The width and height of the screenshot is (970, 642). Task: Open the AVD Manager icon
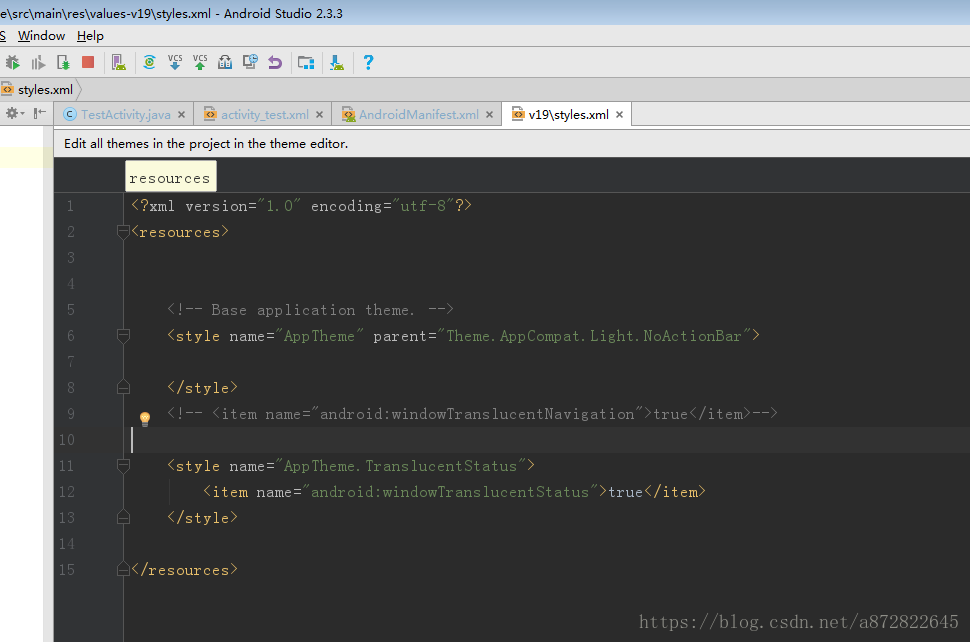click(119, 62)
